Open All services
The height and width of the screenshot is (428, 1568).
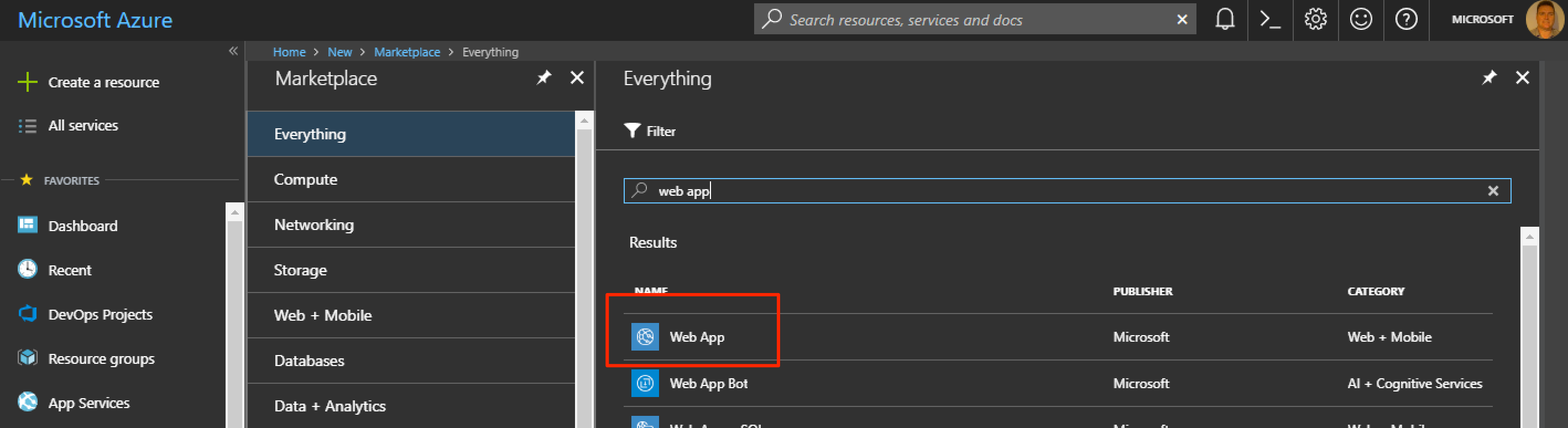coord(83,126)
